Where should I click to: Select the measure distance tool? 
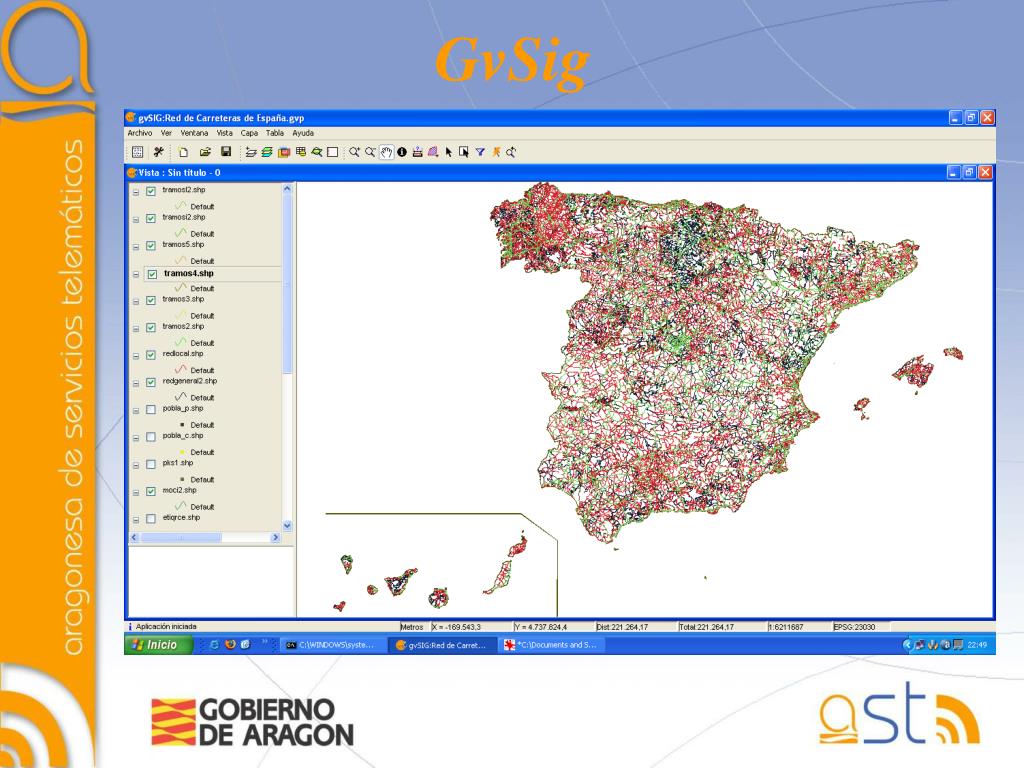(x=417, y=152)
